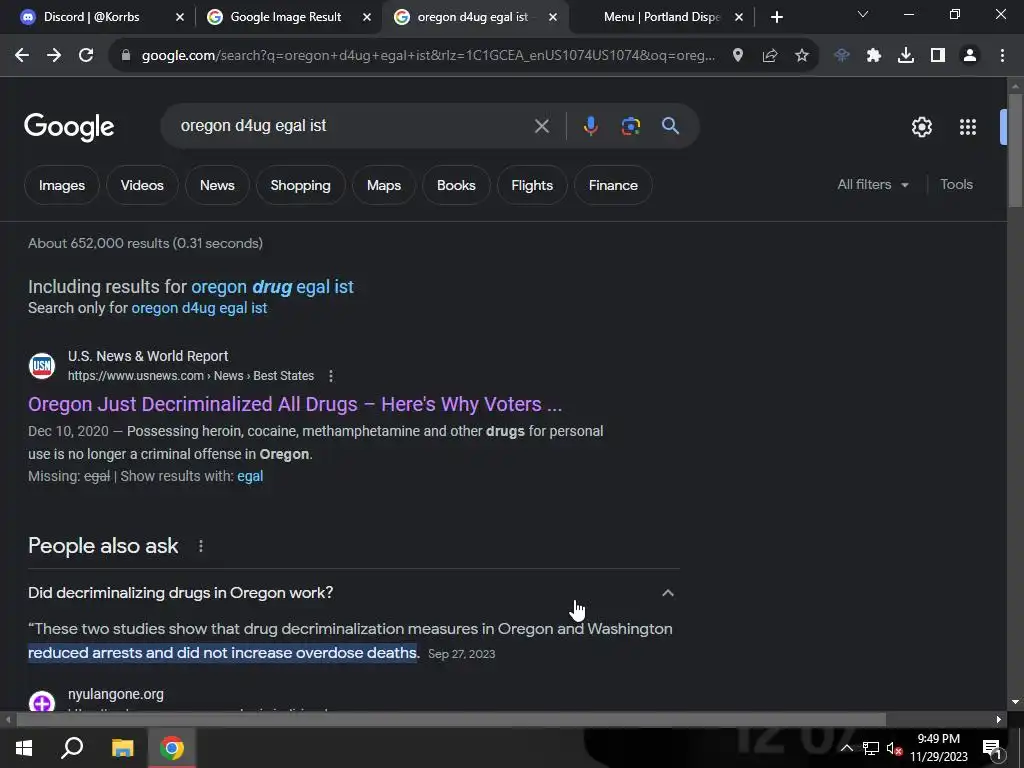1024x768 pixels.
Task: Open search Tools
Action: coord(956,185)
